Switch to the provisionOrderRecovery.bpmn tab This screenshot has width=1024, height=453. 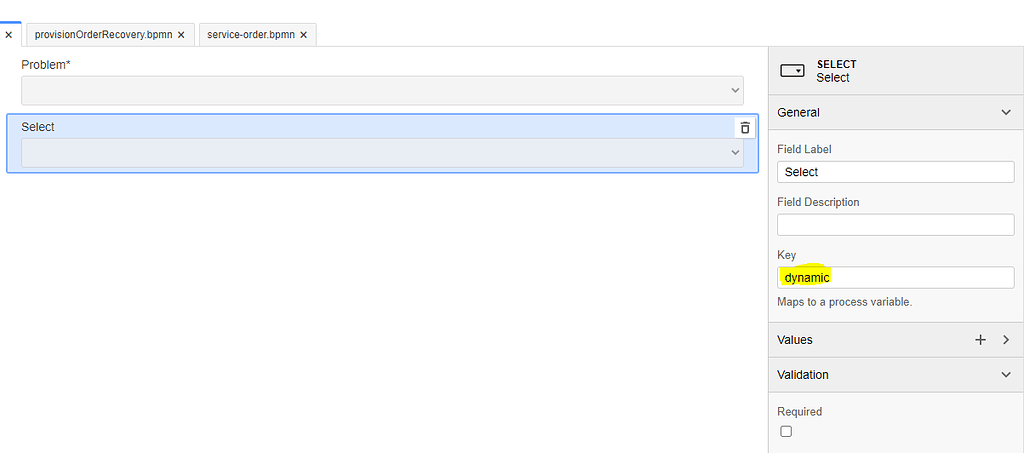coord(103,35)
